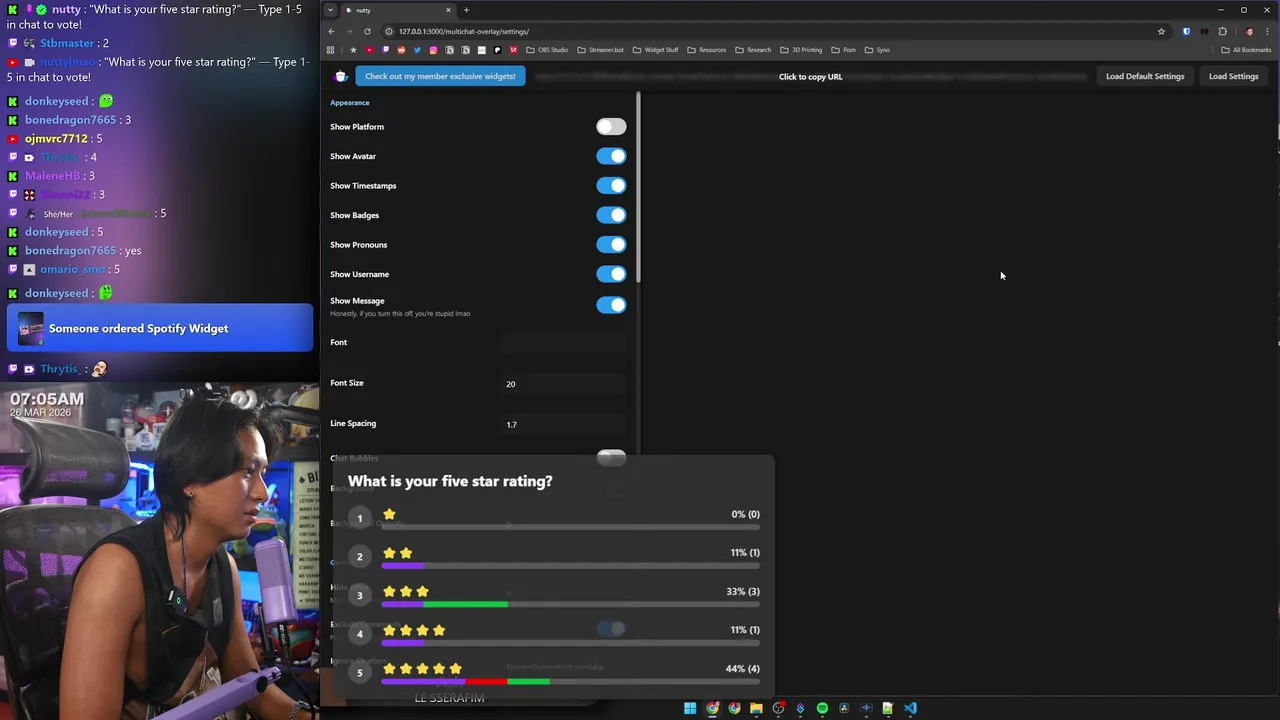Open Windows Start menu
This screenshot has height=720, width=1280.
[690, 708]
